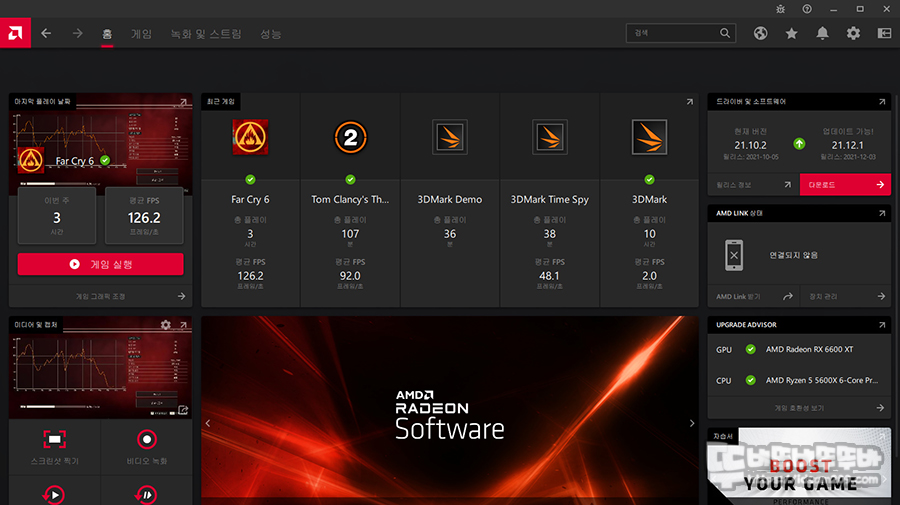Show the next banner slide
The height and width of the screenshot is (505, 900).
point(692,423)
